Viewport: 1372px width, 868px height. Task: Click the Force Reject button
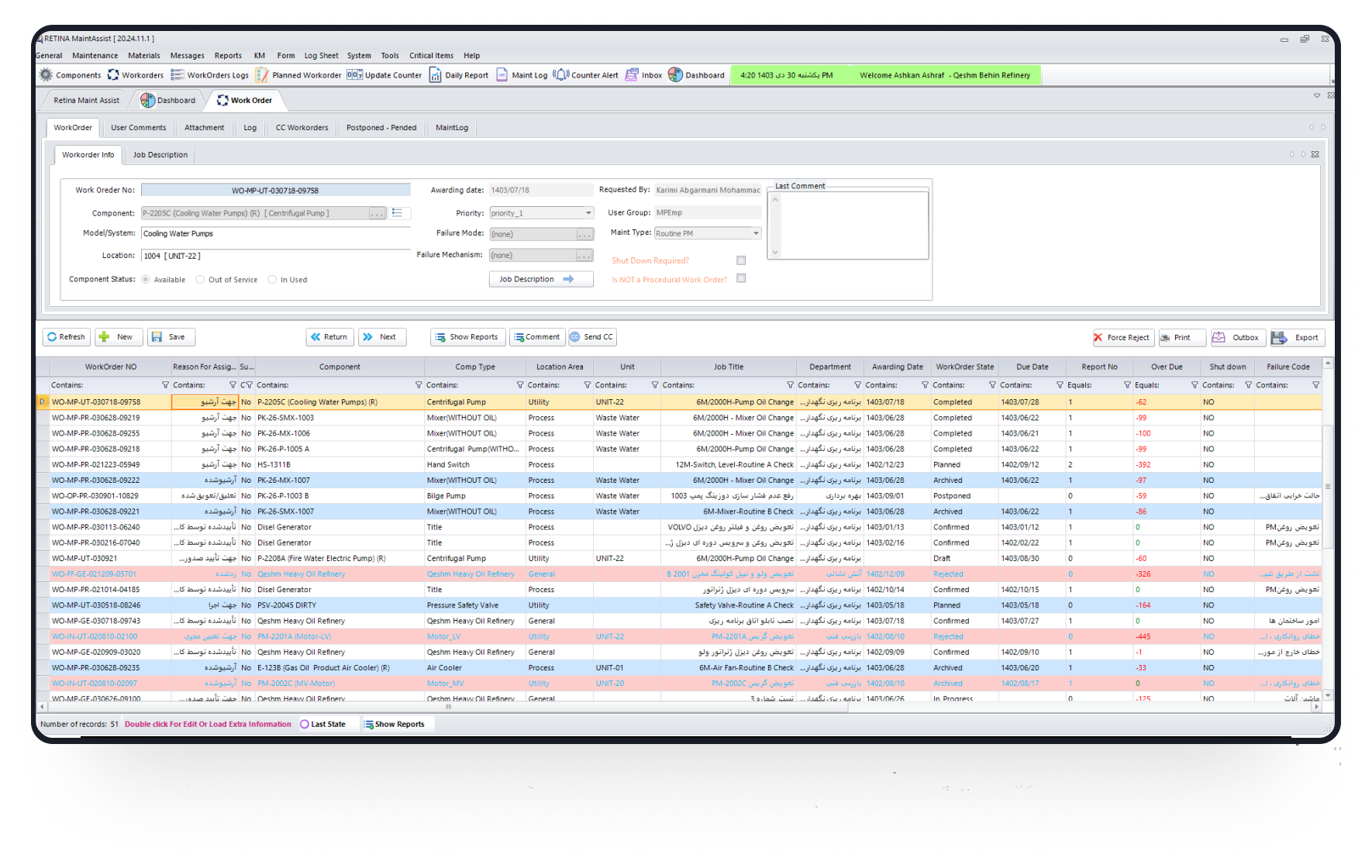1121,337
